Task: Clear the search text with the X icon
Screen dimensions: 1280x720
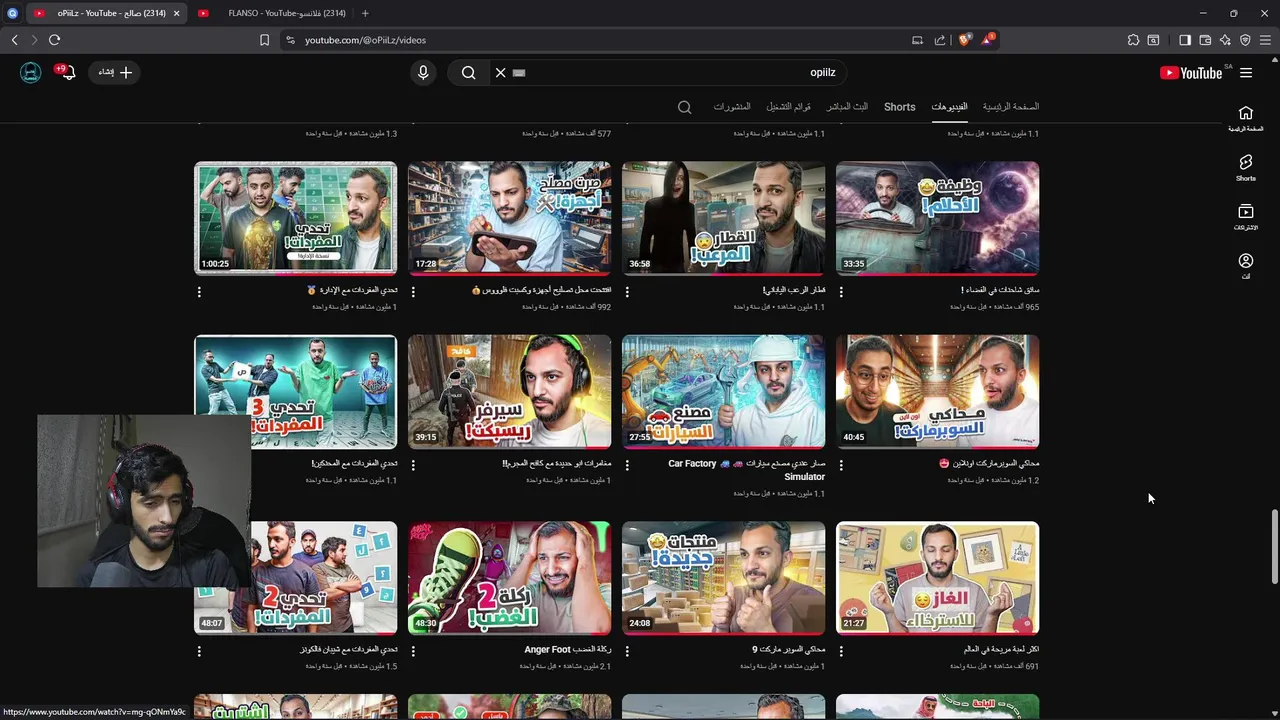Action: click(x=500, y=72)
